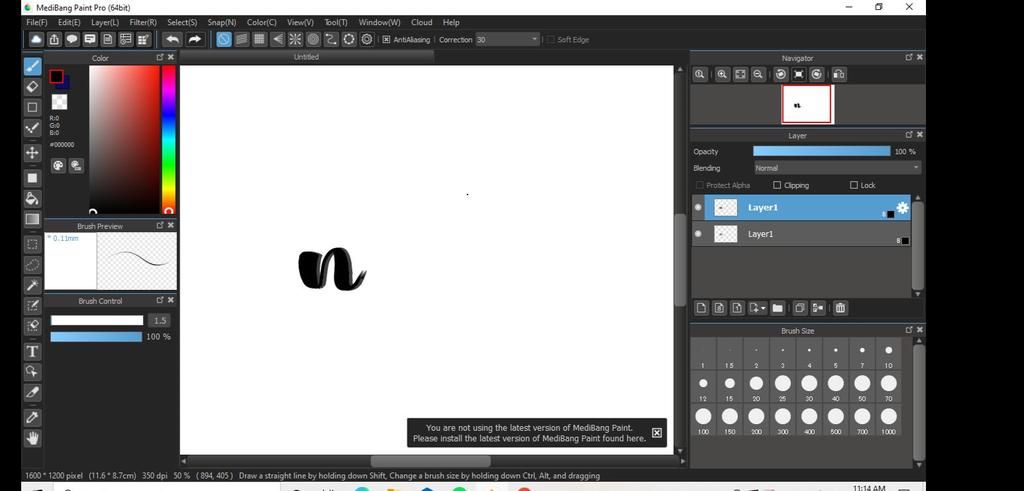This screenshot has width=1024, height=491.
Task: Zoom out using Navigator magnifier minus
Action: click(x=758, y=74)
